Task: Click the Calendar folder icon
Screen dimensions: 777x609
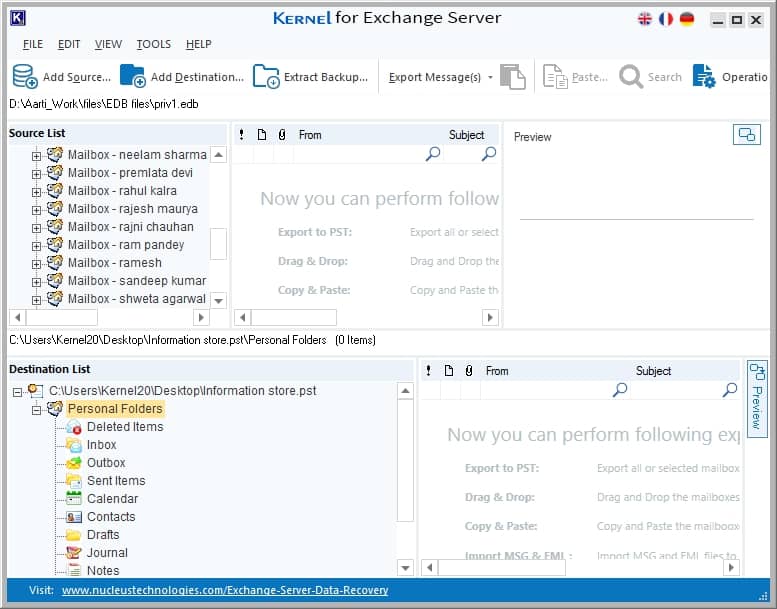Action: [x=74, y=498]
